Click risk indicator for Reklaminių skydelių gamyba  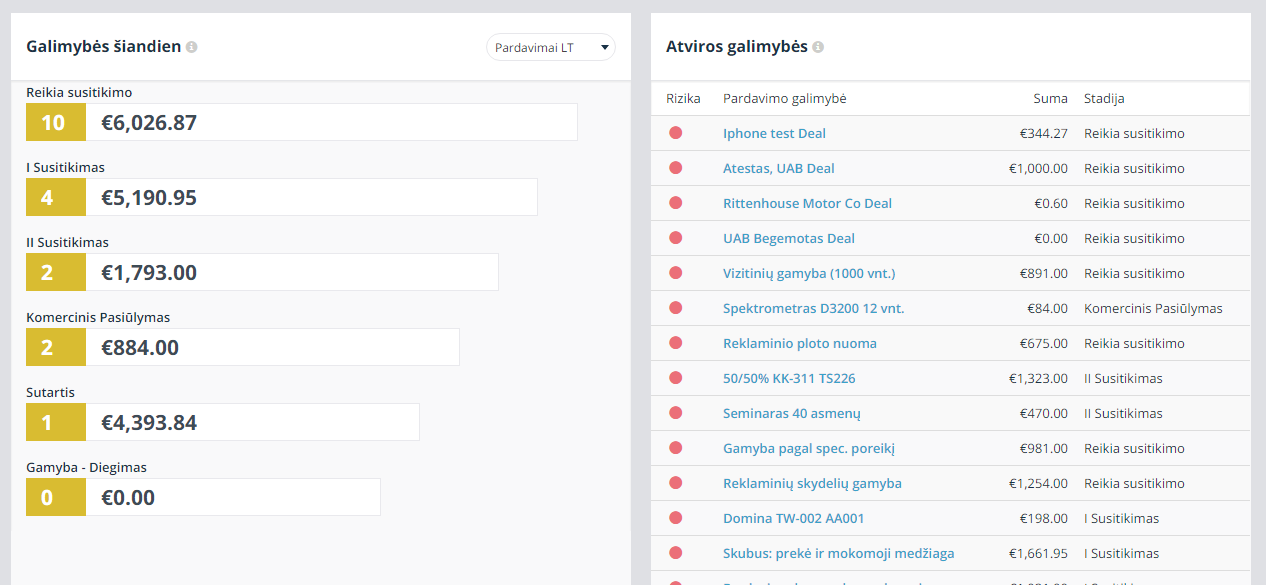[675, 483]
